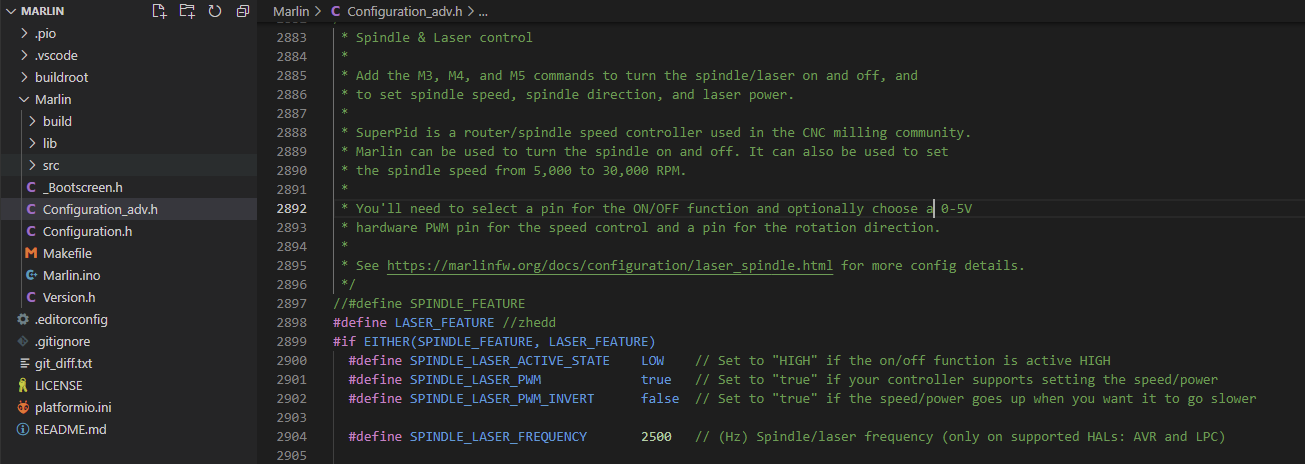Open the Makefile file

click(x=67, y=253)
